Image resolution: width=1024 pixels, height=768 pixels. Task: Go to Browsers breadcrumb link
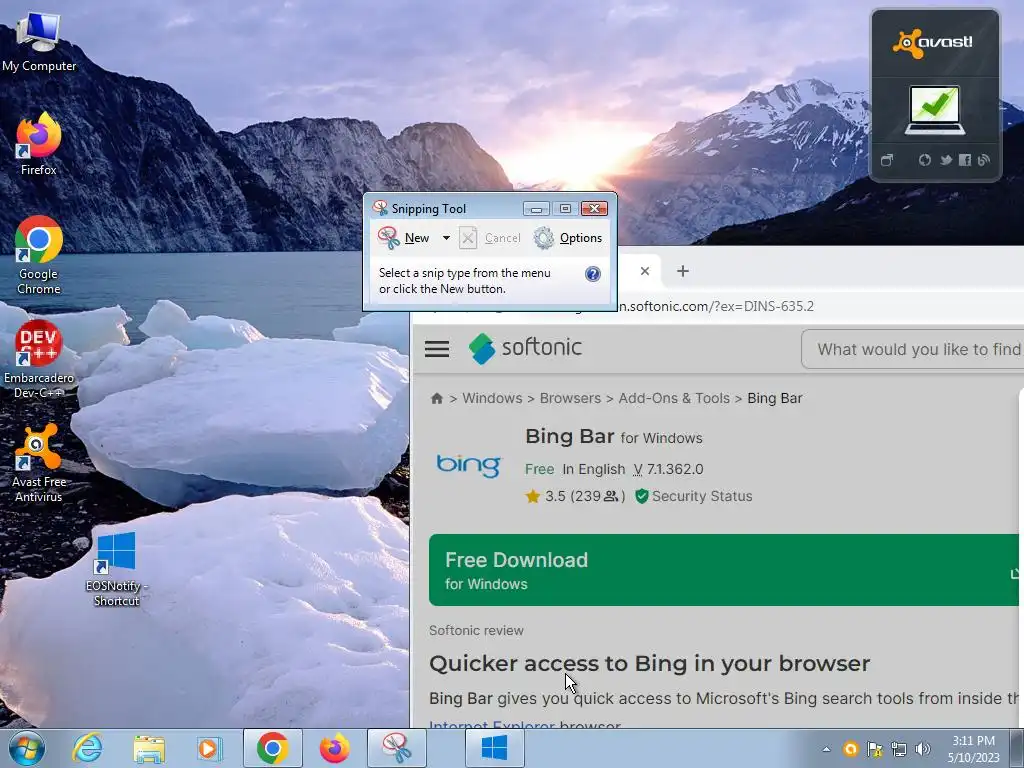coord(570,398)
